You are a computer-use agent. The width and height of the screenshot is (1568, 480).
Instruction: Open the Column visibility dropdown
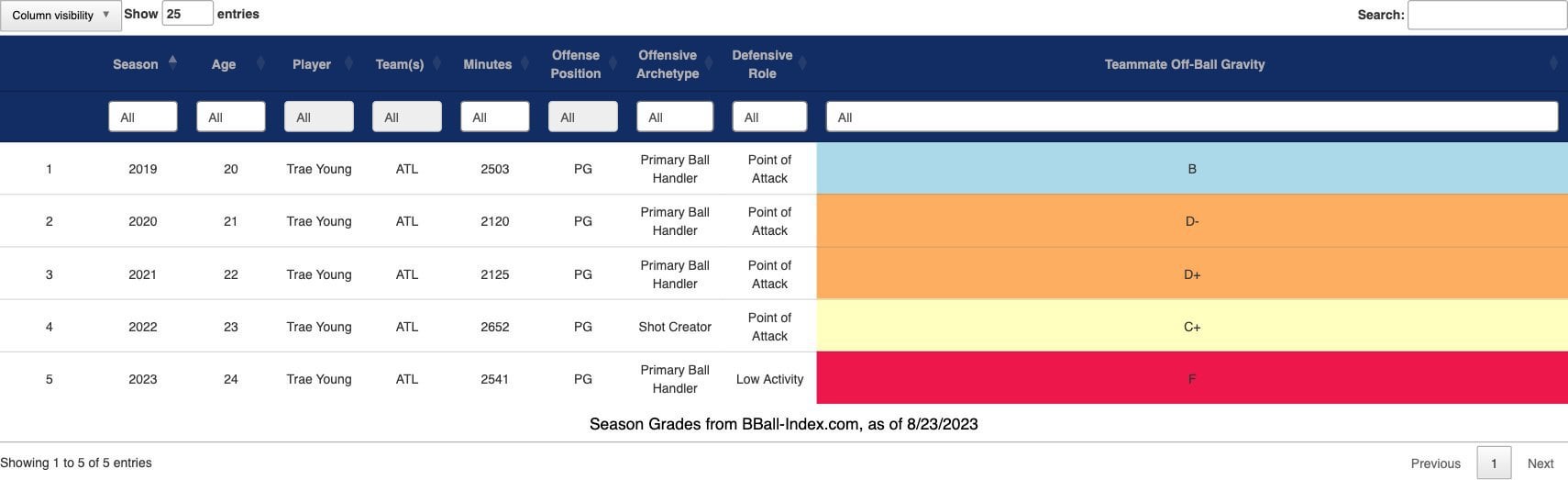point(61,16)
